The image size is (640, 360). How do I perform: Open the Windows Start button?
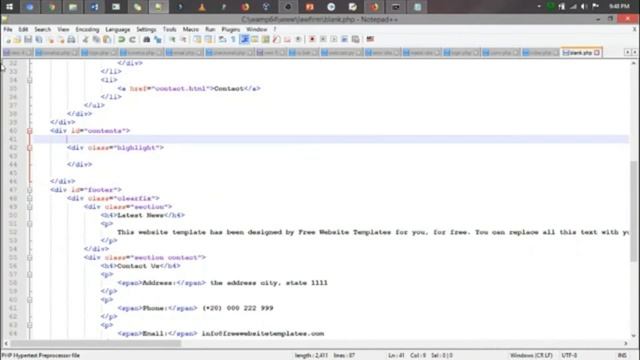[x=9, y=7]
